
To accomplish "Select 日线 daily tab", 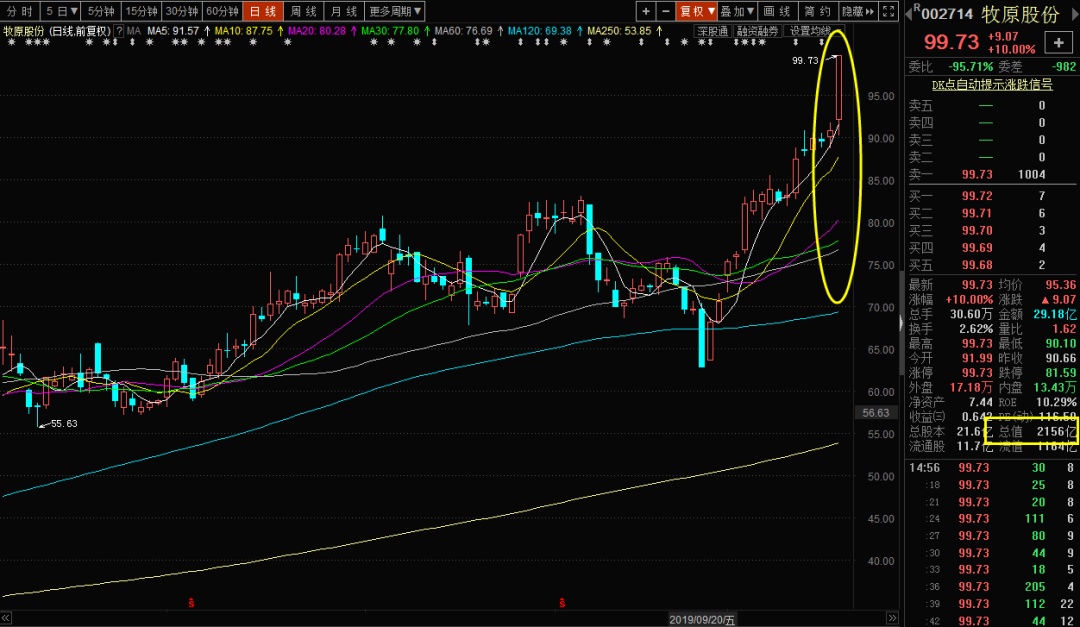I will [x=262, y=11].
